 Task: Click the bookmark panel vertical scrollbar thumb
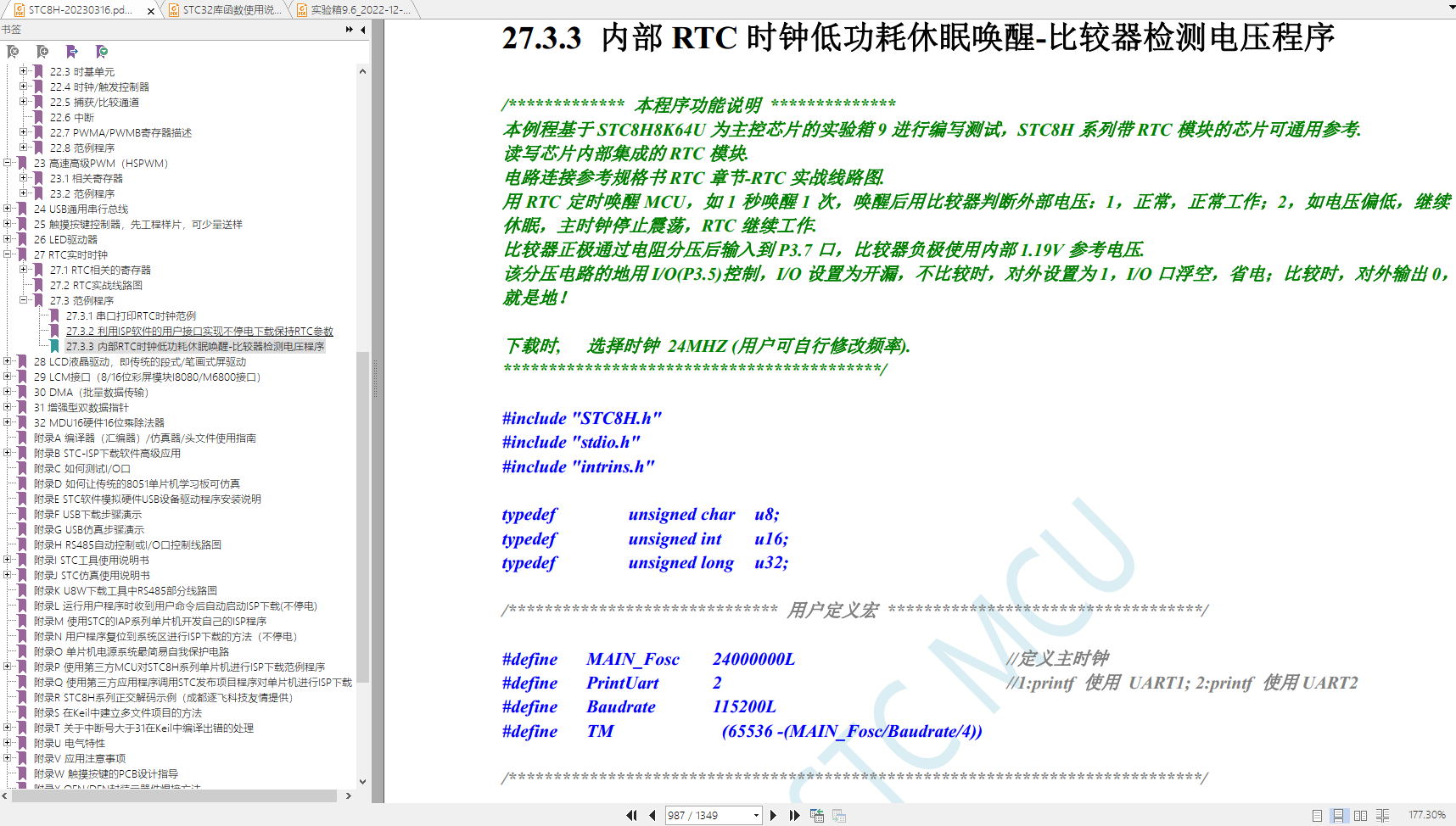pos(363,517)
